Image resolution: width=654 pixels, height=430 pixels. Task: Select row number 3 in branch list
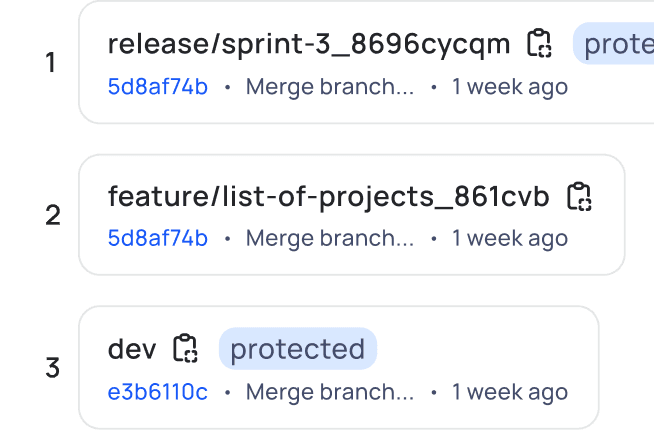(x=53, y=368)
